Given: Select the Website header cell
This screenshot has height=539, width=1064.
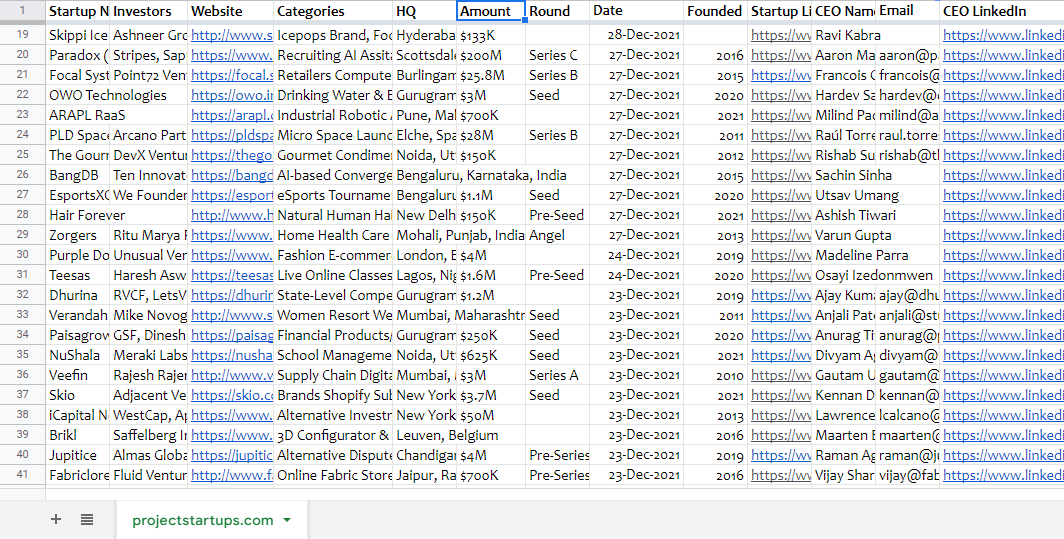Looking at the screenshot, I should [231, 11].
